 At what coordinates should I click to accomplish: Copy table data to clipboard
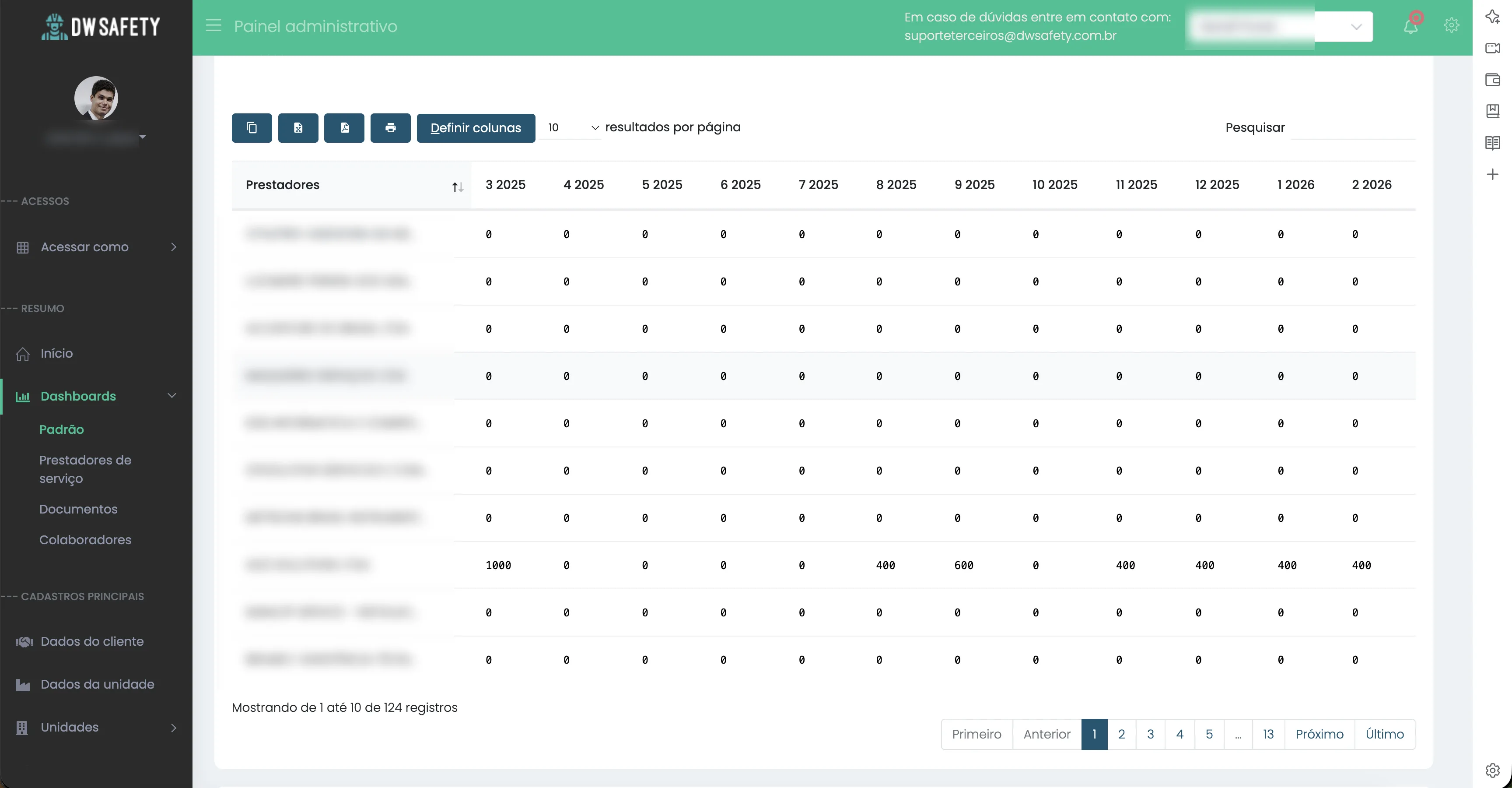pyautogui.click(x=252, y=128)
